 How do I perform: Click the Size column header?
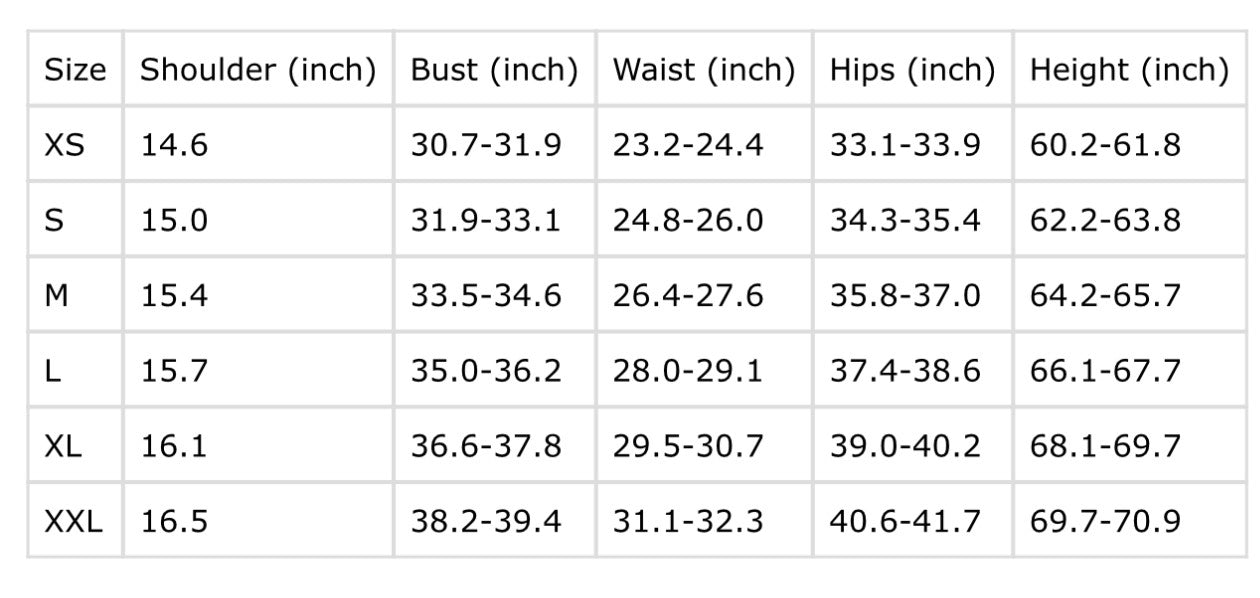(x=75, y=70)
